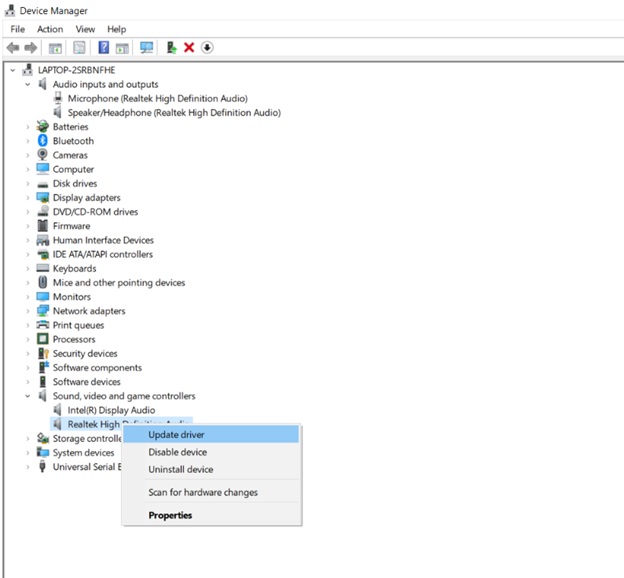Expand the Display adapters category

point(28,198)
